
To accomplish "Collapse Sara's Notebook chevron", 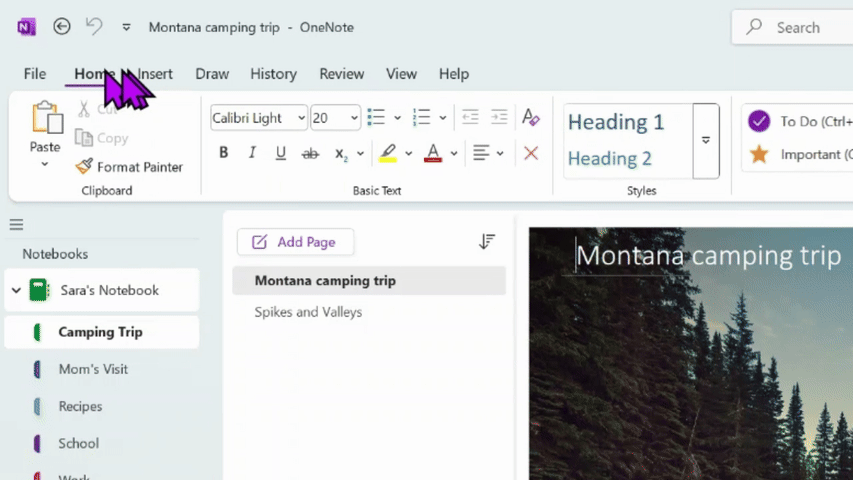I will [x=16, y=291].
